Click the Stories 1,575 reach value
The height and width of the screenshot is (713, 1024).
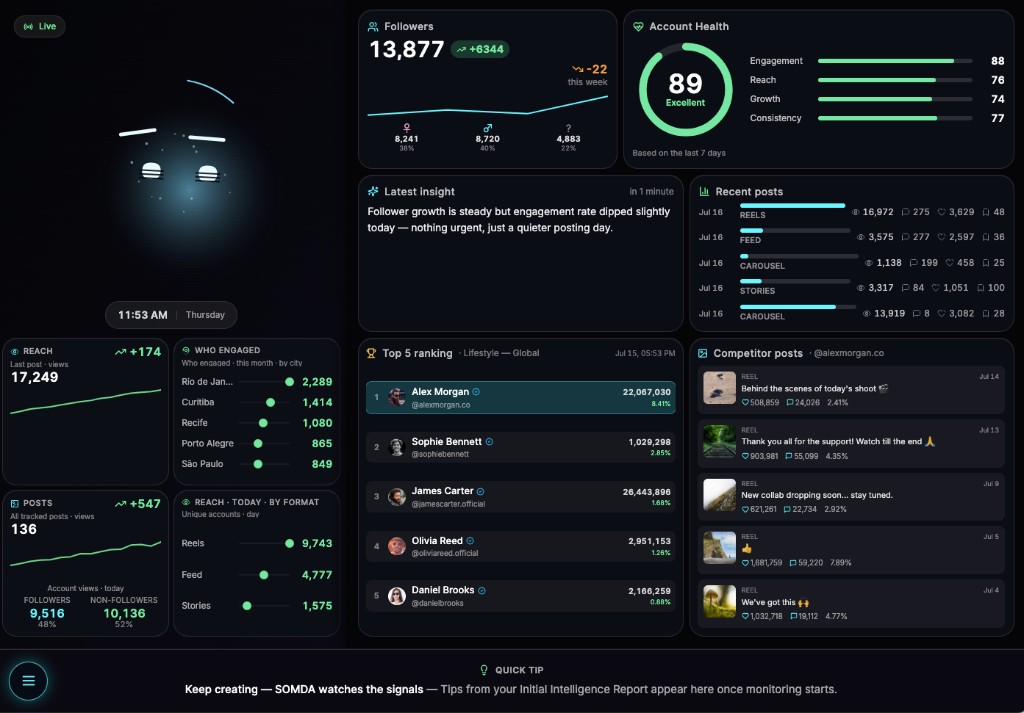point(317,605)
